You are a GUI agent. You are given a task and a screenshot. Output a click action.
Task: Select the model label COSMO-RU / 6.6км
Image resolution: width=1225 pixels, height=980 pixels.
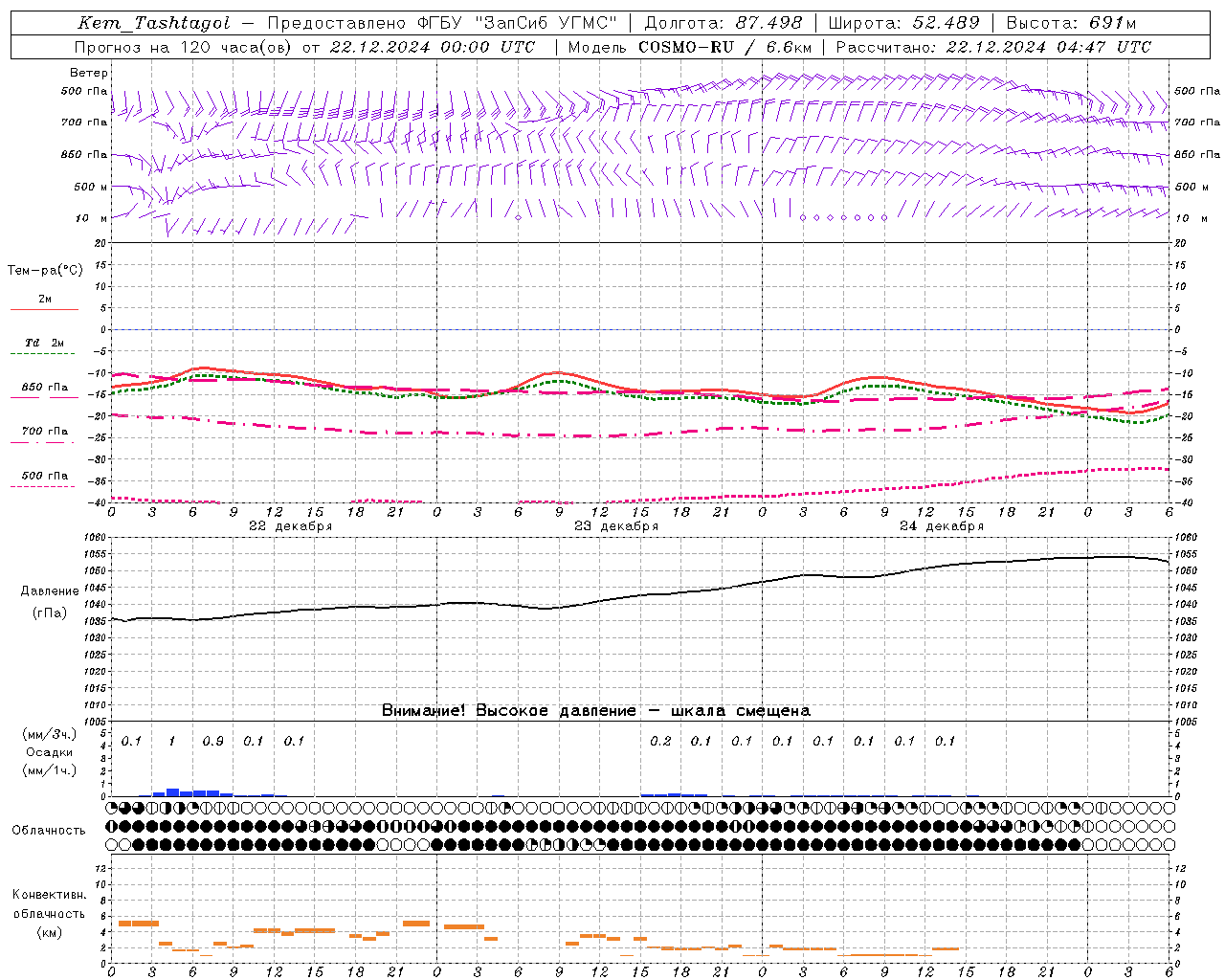click(725, 47)
